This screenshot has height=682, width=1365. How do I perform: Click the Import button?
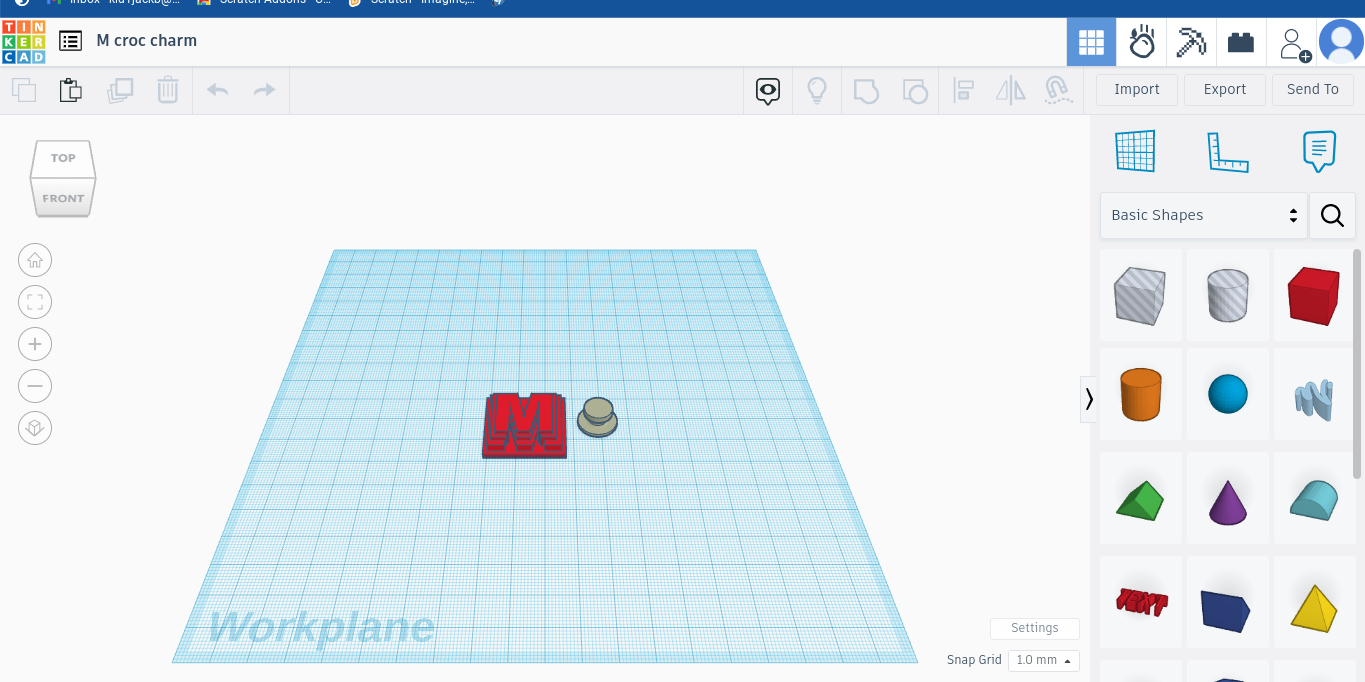(x=1137, y=89)
